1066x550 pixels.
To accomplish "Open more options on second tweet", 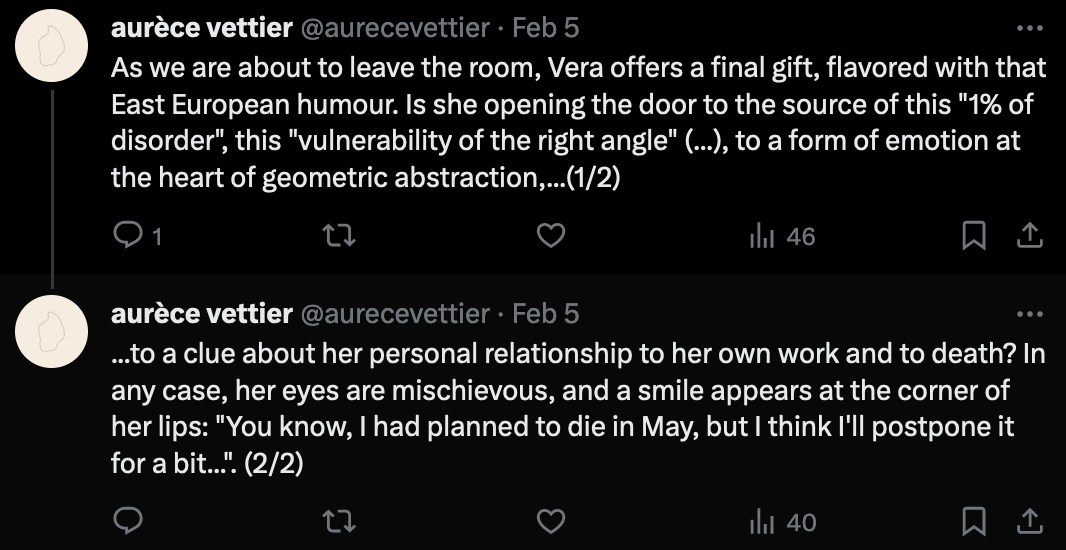I will [1029, 313].
